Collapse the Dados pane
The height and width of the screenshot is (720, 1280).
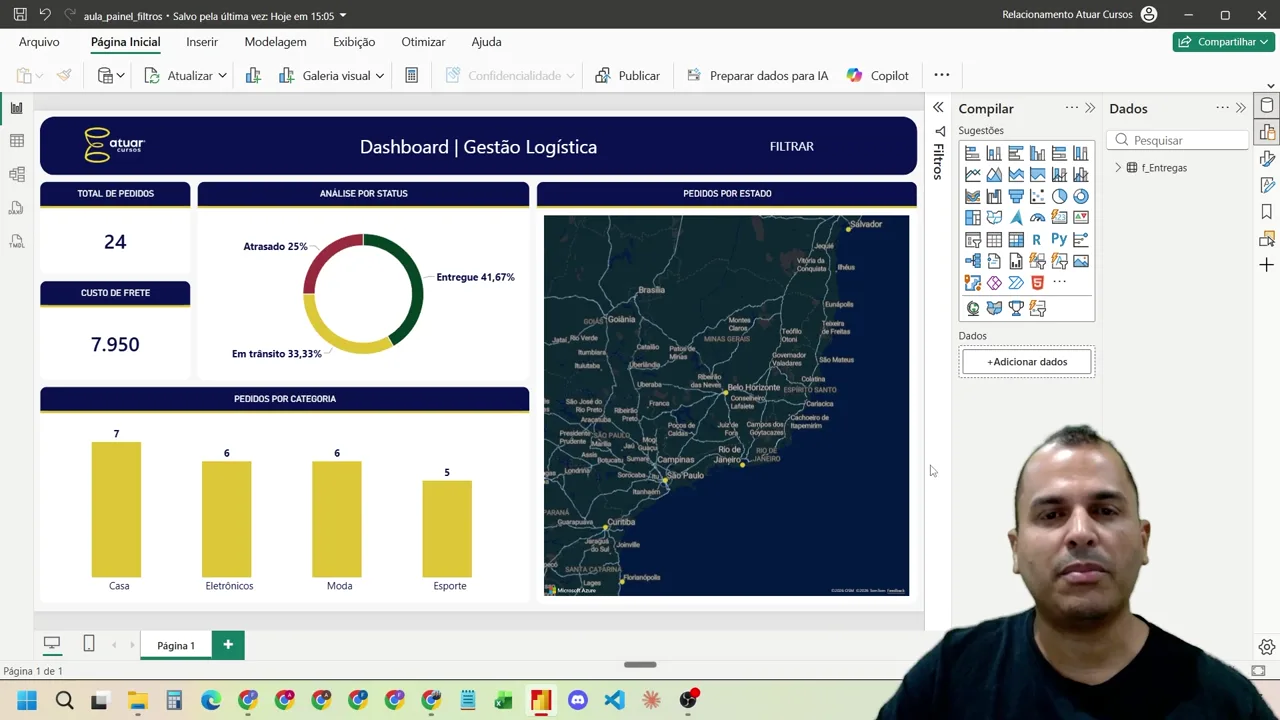(x=1241, y=108)
